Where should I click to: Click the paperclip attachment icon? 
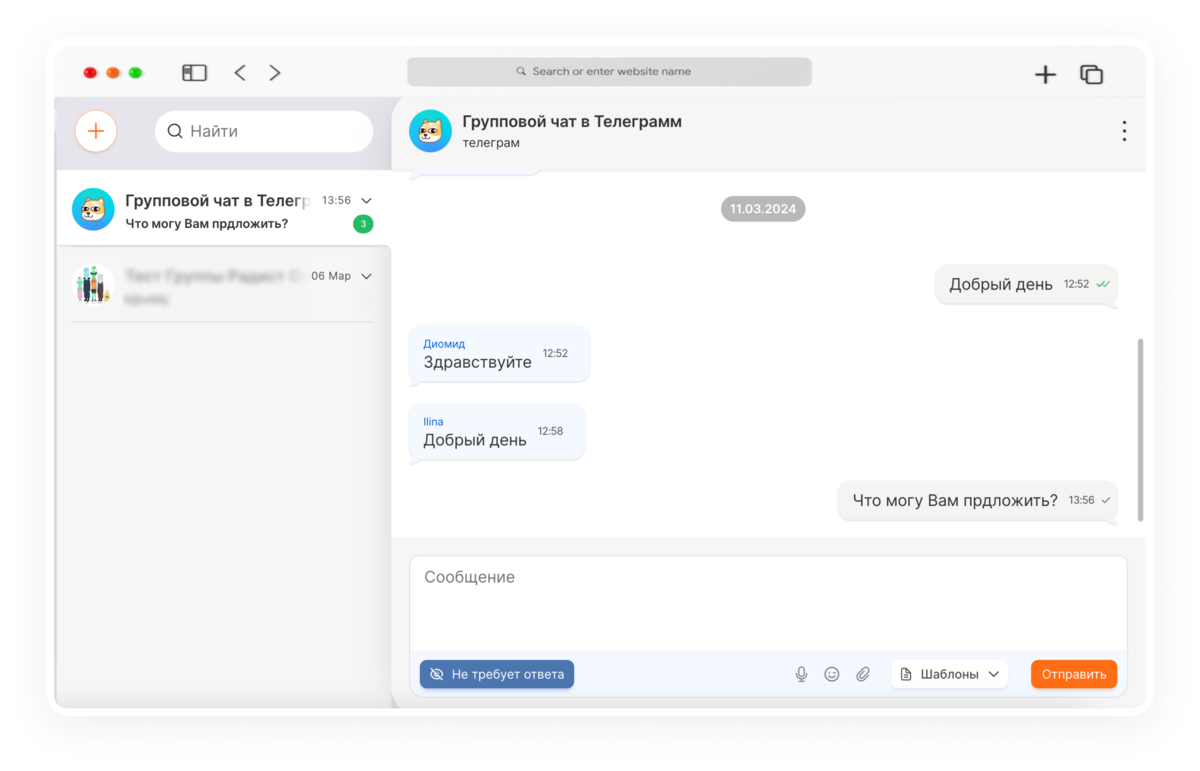863,674
